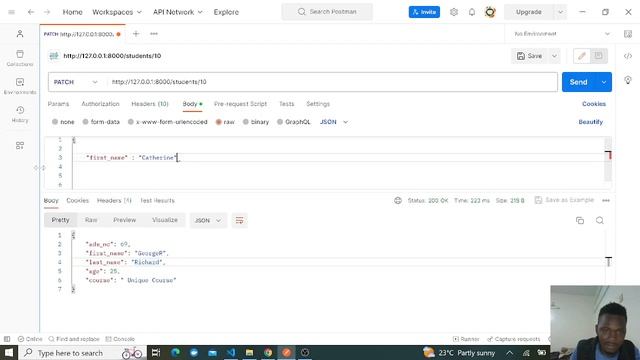
Task: Expand the Workspaces dropdown
Action: pos(117,12)
